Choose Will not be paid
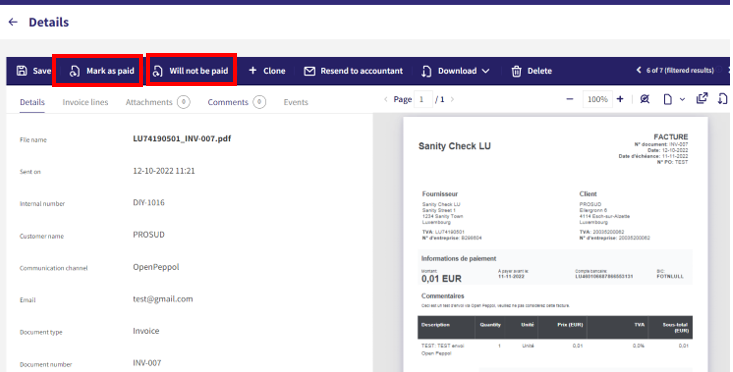Screen dimensions: 733x372 click(191, 71)
